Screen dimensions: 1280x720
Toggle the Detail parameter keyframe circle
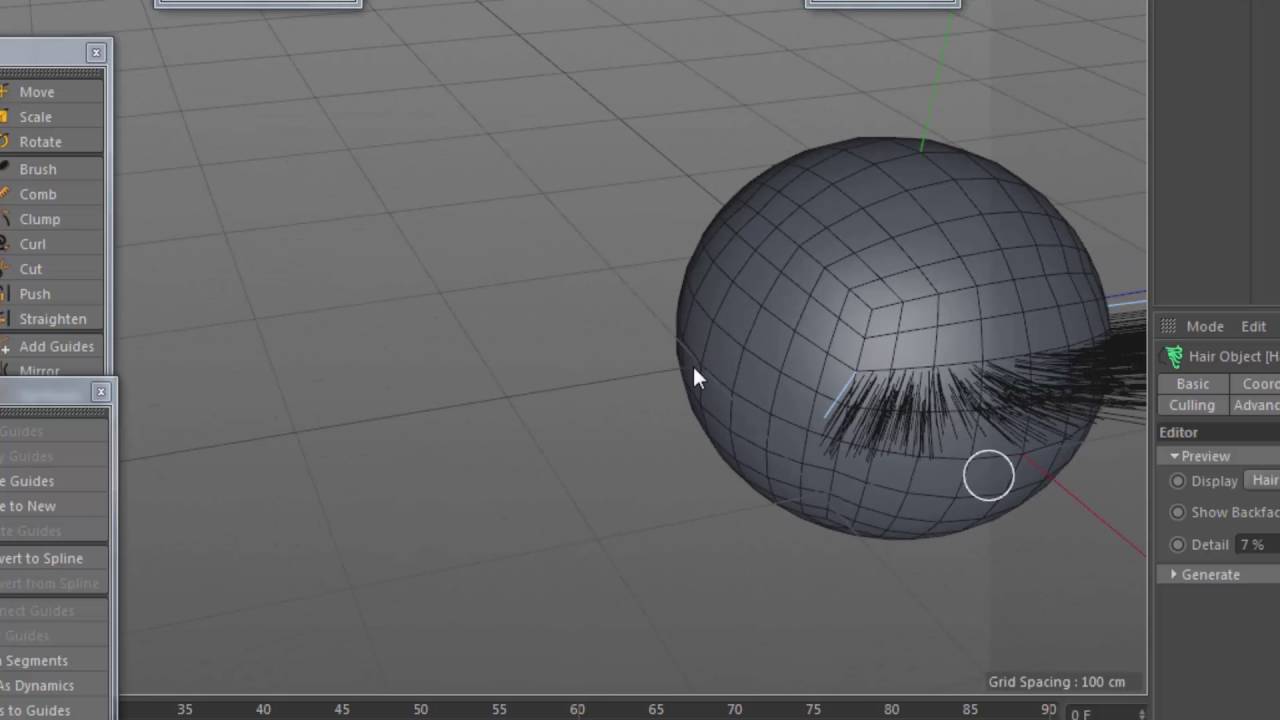pyautogui.click(x=1177, y=545)
